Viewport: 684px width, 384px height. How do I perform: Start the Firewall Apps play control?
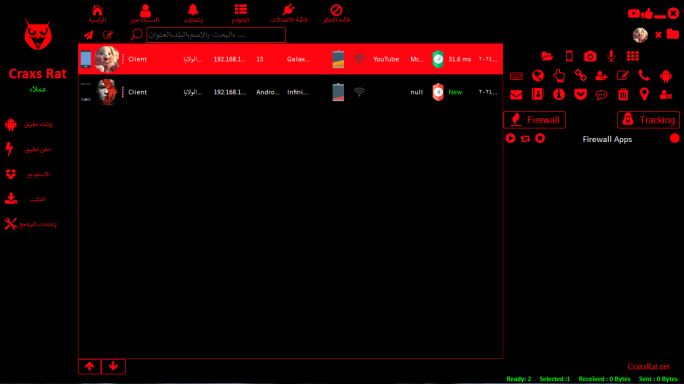[510, 138]
